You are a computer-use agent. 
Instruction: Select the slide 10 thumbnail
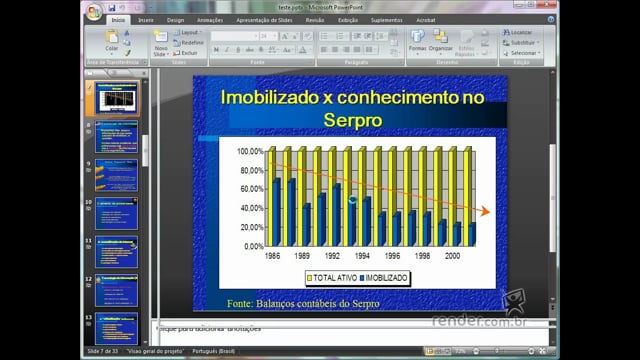(x=116, y=213)
